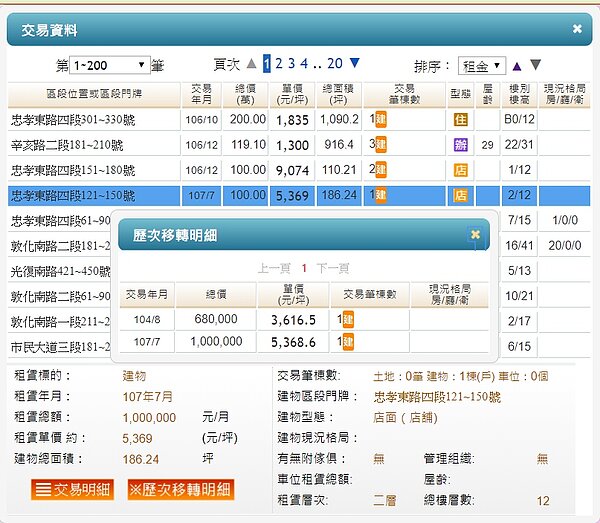Click 107年7月 lease date value

click(x=147, y=396)
